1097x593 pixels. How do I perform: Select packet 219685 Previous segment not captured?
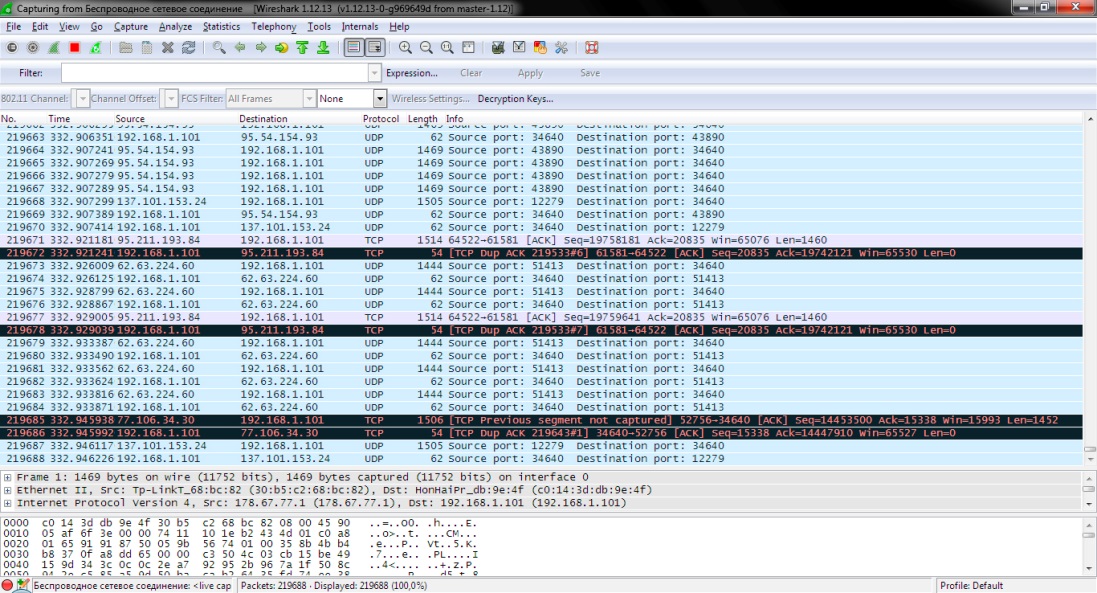click(542, 420)
